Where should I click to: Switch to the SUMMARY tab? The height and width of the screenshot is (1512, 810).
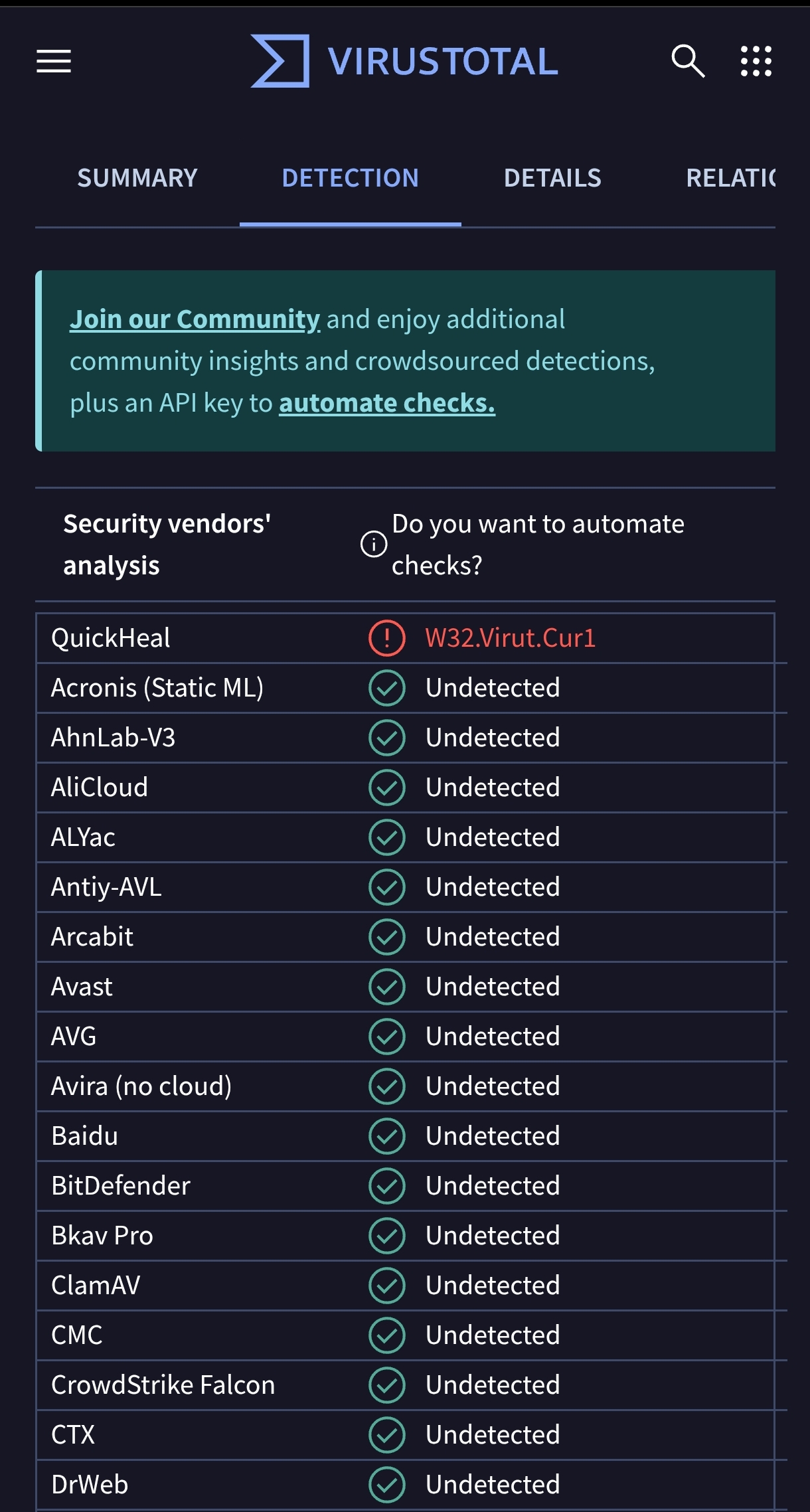click(137, 178)
